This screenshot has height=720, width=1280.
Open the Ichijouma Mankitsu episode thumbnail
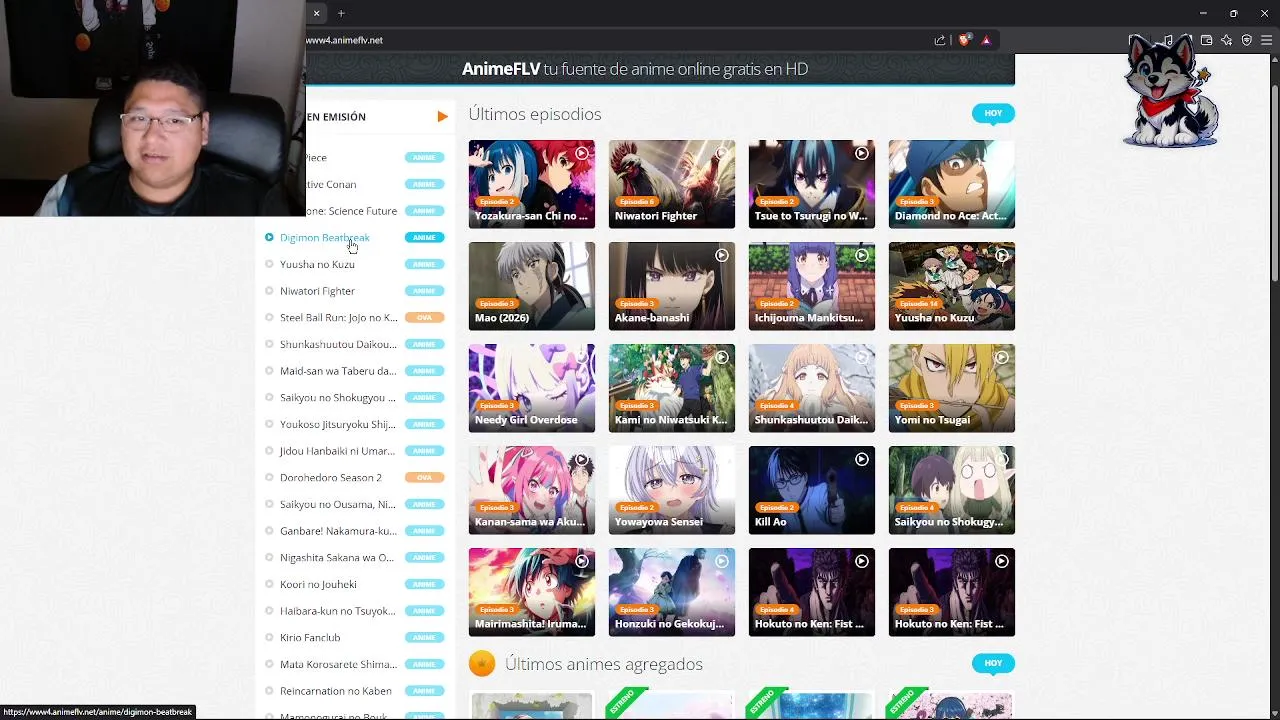tap(812, 286)
